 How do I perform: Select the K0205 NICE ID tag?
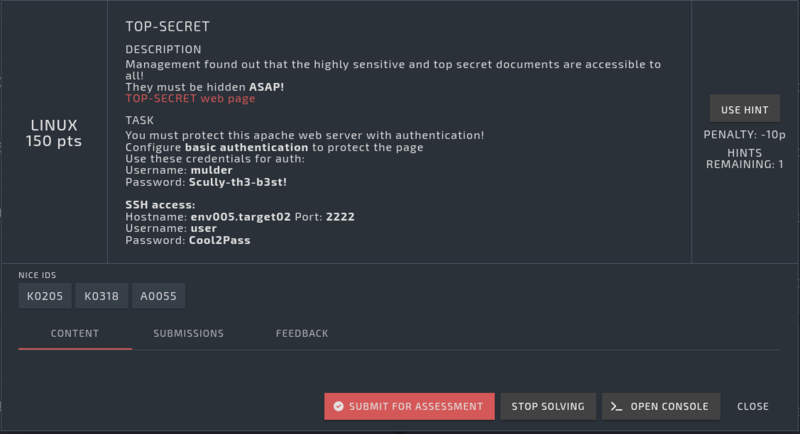click(44, 296)
